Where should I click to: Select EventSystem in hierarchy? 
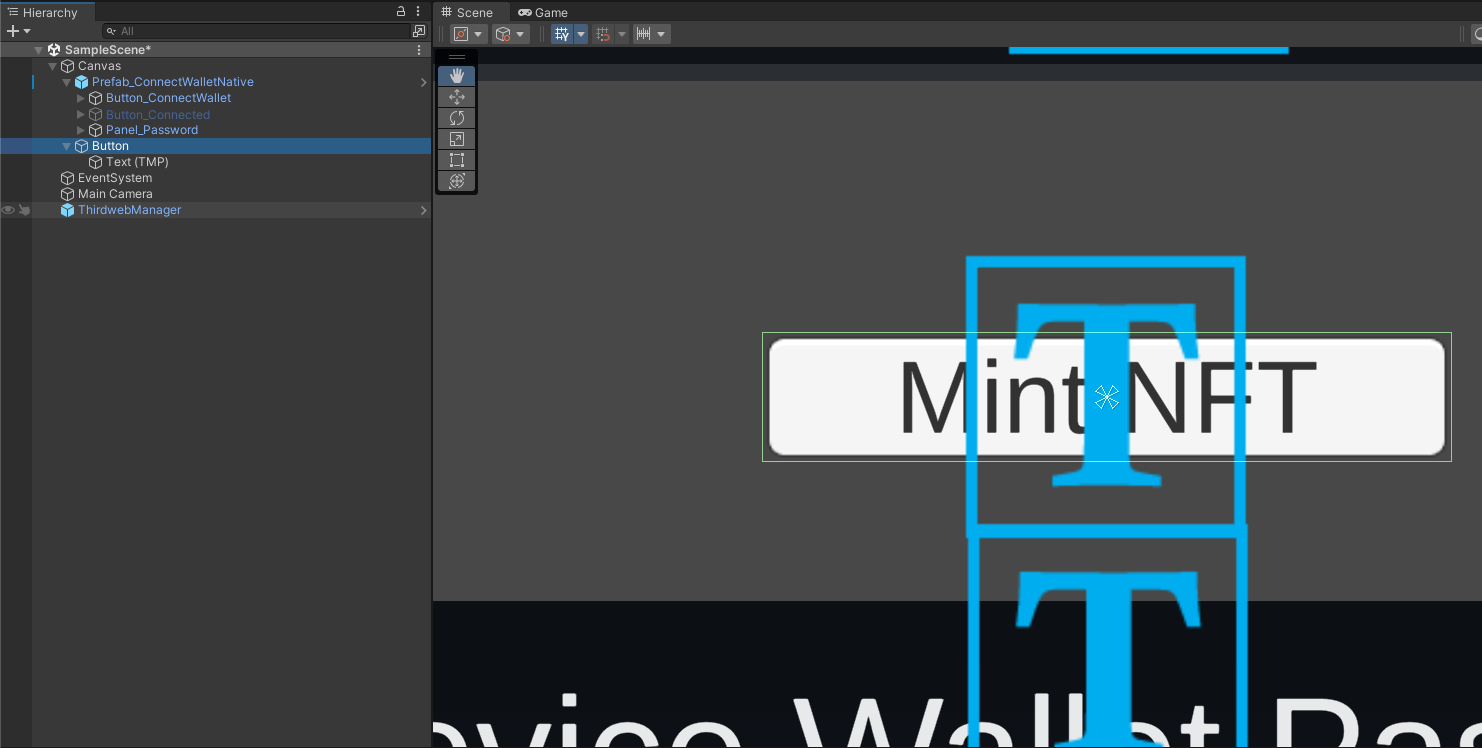click(x=115, y=178)
